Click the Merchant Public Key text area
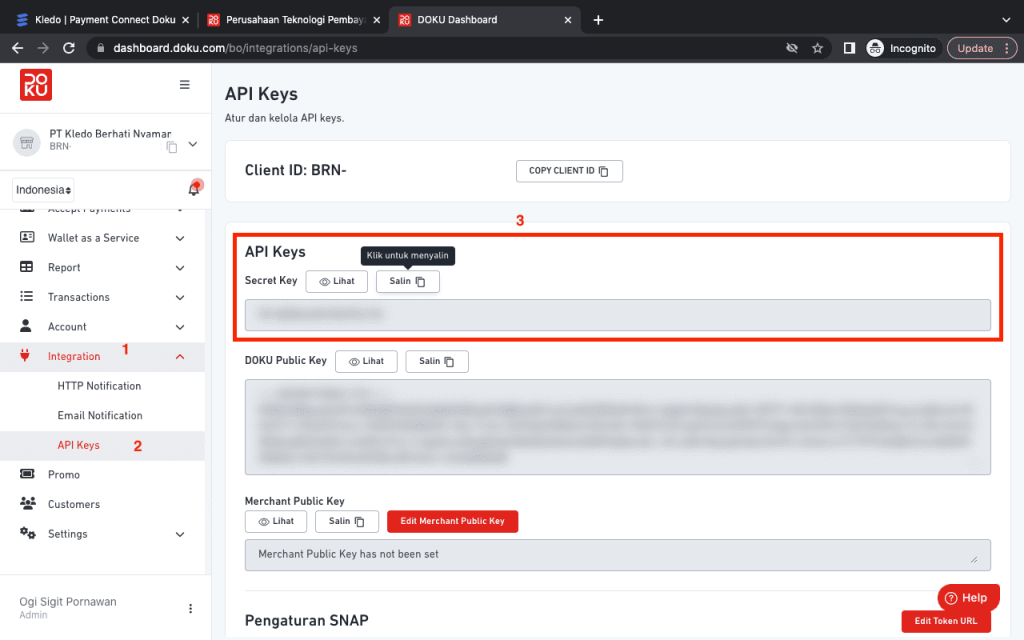 pyautogui.click(x=617, y=554)
